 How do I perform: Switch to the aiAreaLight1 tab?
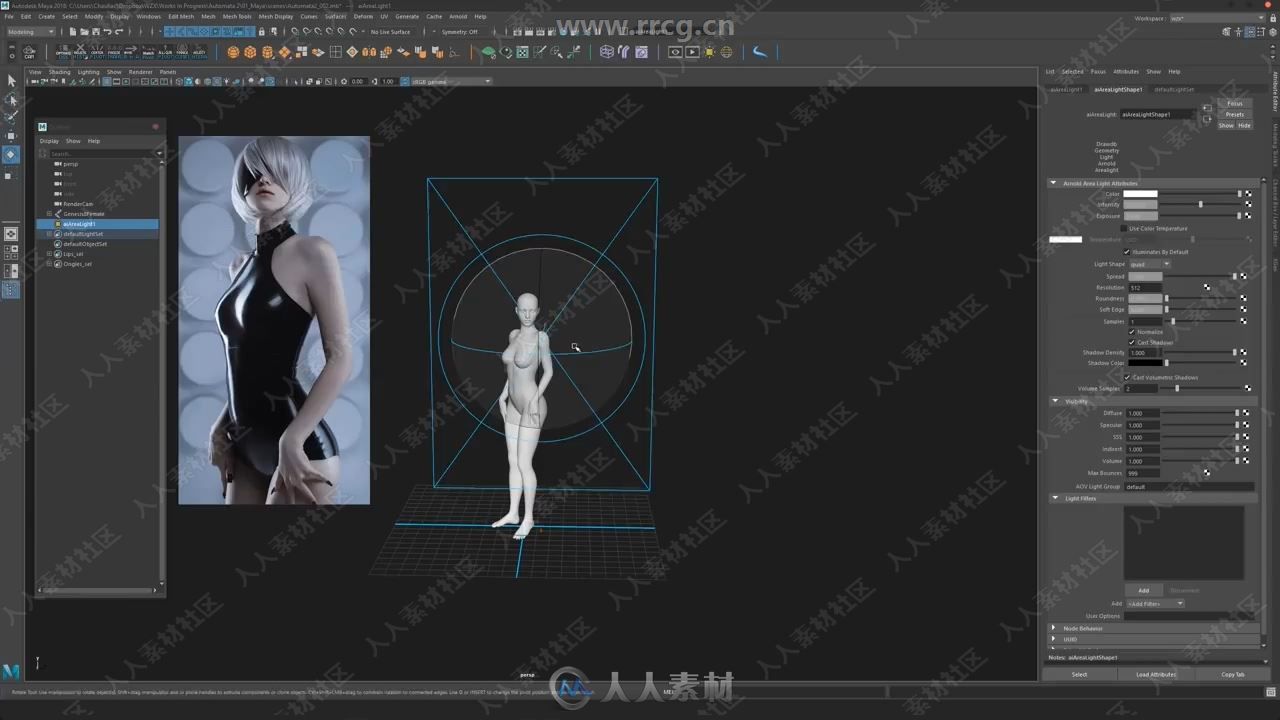pyautogui.click(x=1066, y=89)
